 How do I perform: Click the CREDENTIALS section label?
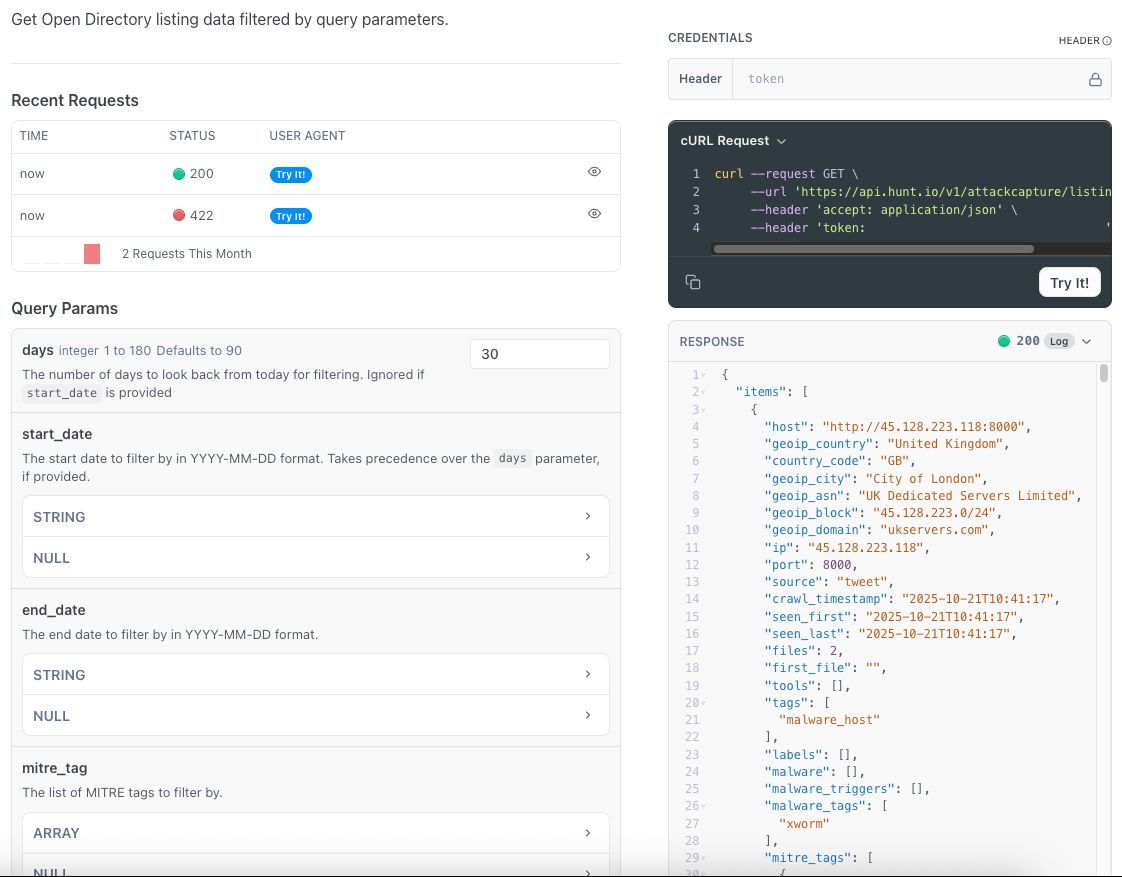pos(710,38)
